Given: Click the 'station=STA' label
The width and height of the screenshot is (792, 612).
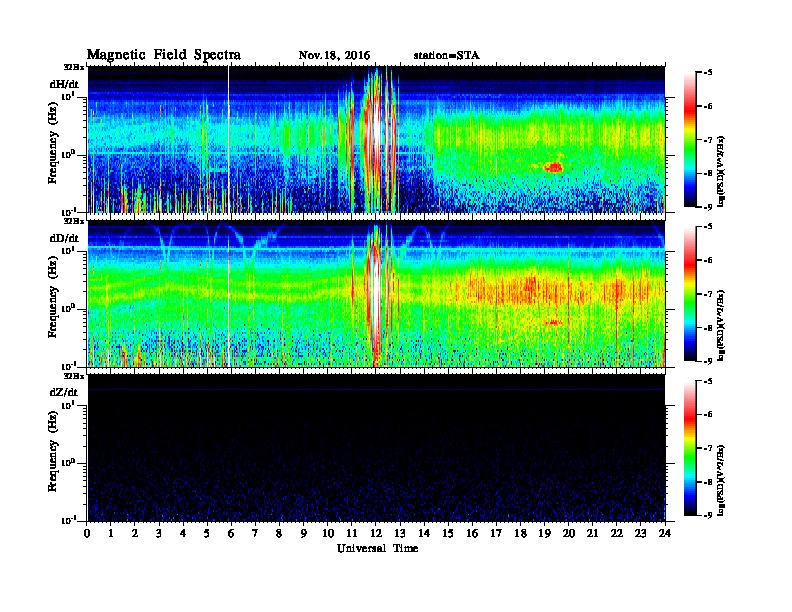Looking at the screenshot, I should click(446, 56).
